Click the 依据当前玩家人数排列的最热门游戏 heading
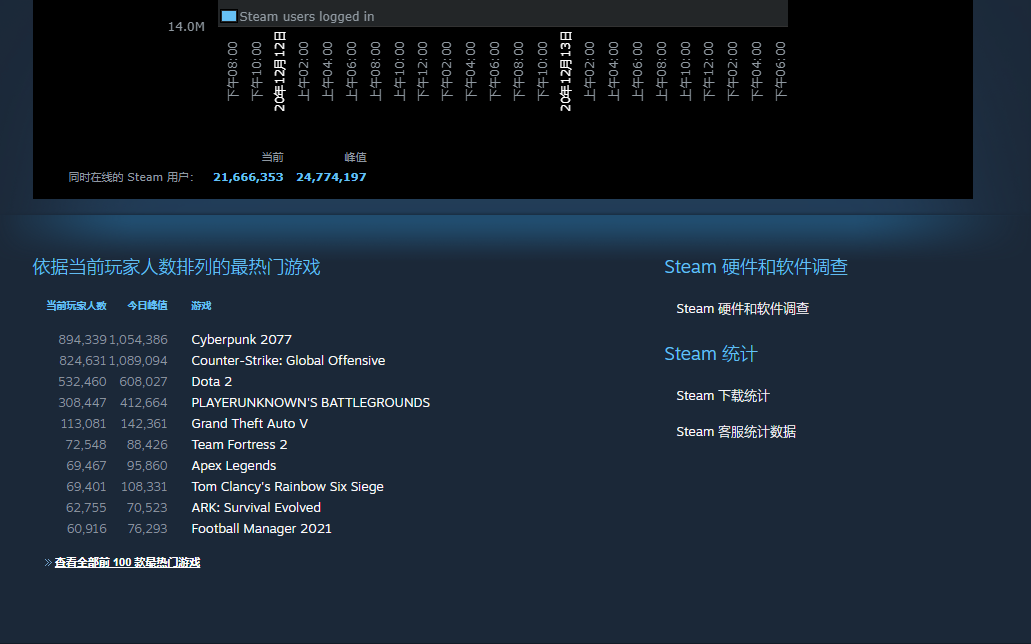 point(176,267)
